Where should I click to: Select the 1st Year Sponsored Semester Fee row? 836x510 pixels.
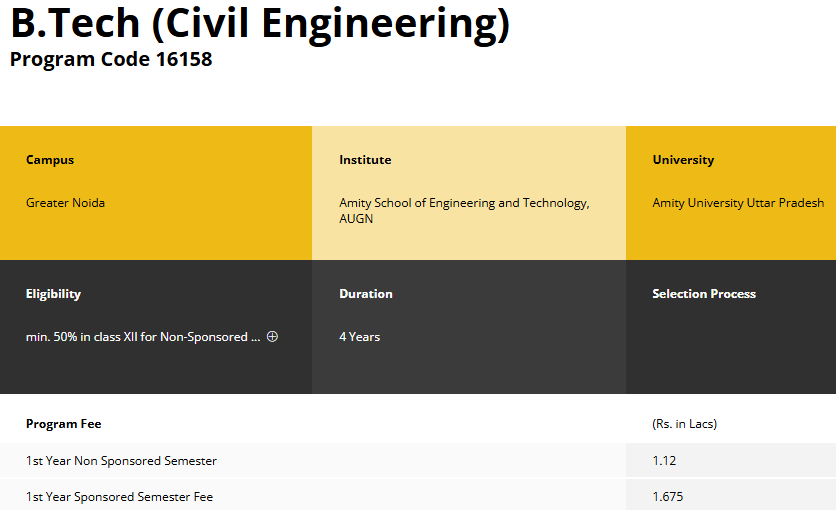click(x=119, y=497)
